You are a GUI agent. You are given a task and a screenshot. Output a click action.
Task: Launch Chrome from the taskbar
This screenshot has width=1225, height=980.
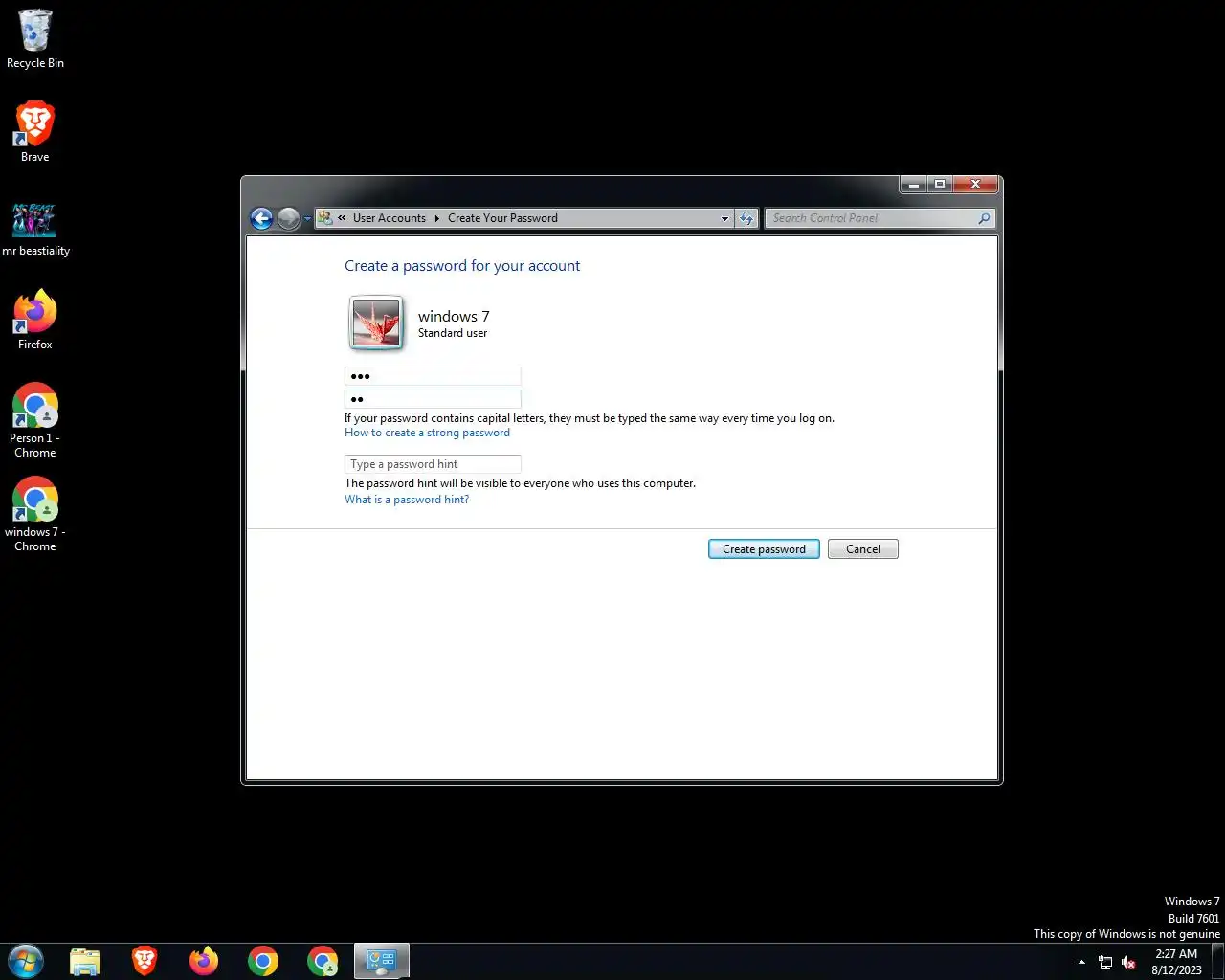coord(263,961)
